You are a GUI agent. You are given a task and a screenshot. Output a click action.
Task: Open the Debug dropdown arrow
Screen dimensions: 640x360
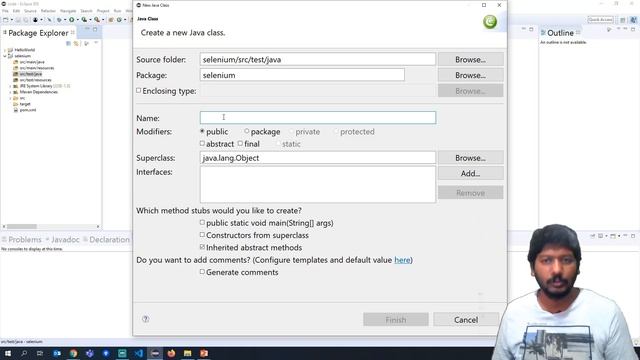(64, 20)
